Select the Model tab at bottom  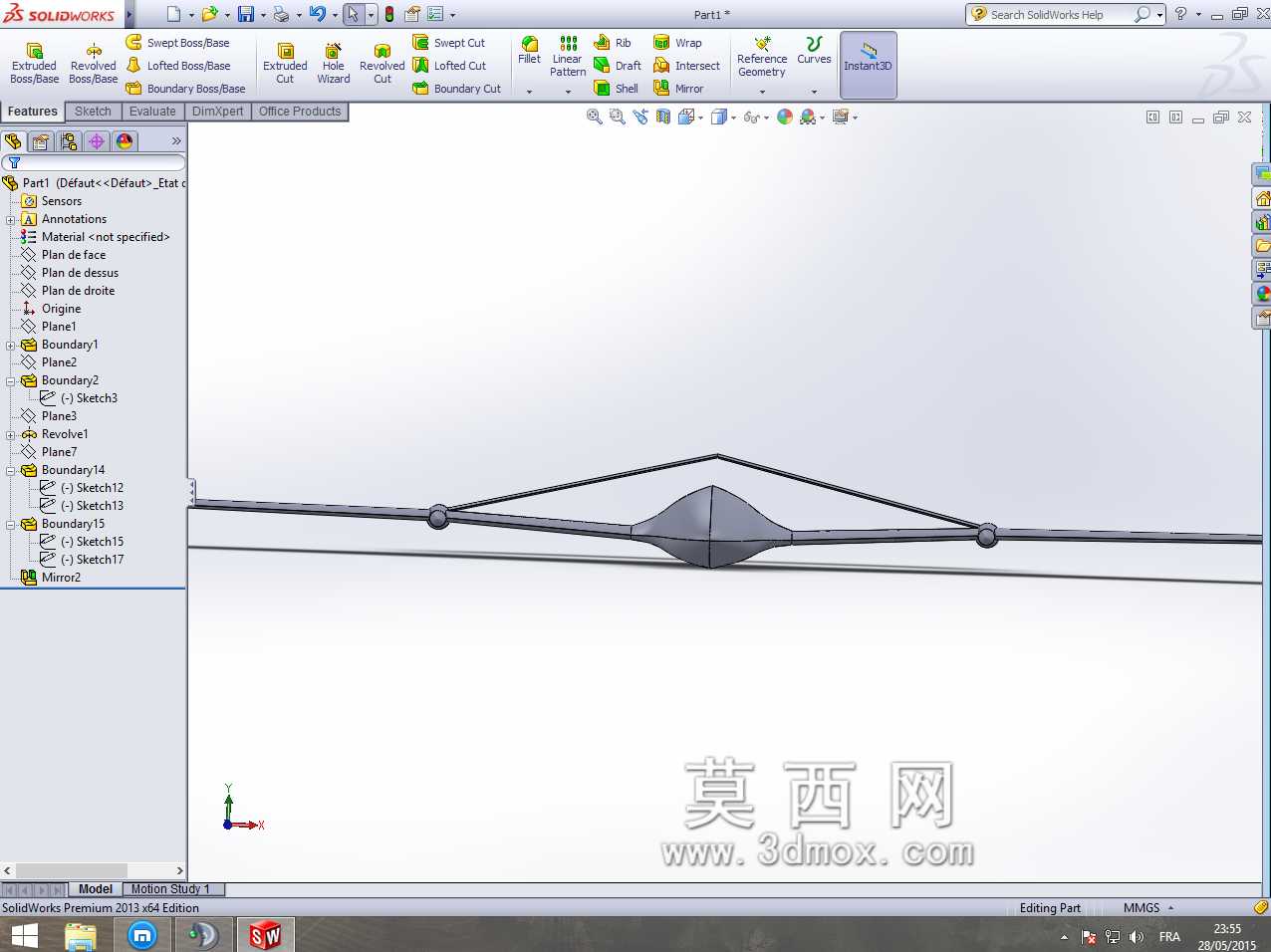tap(96, 889)
